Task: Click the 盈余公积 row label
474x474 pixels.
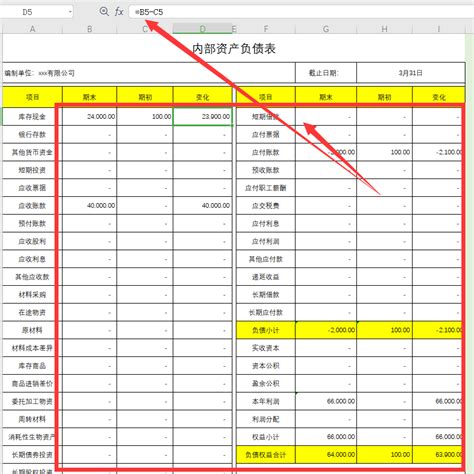Action: 266,383
